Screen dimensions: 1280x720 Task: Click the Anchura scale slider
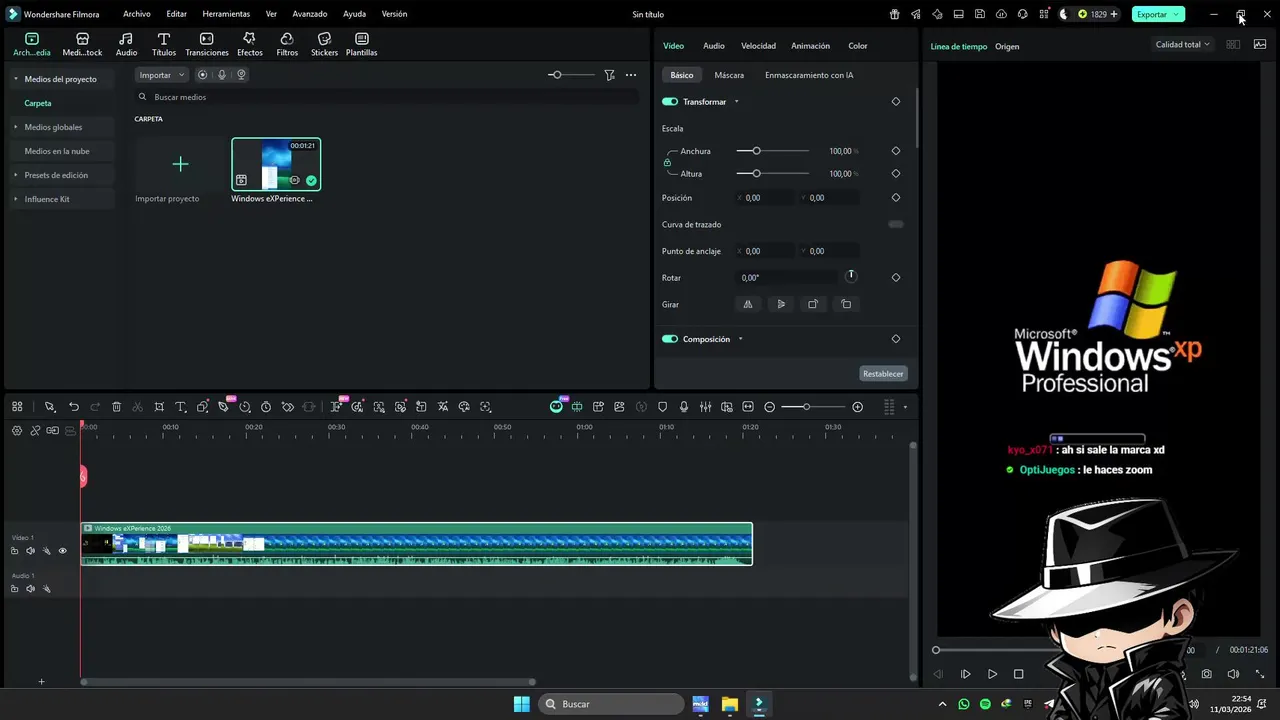(x=773, y=151)
